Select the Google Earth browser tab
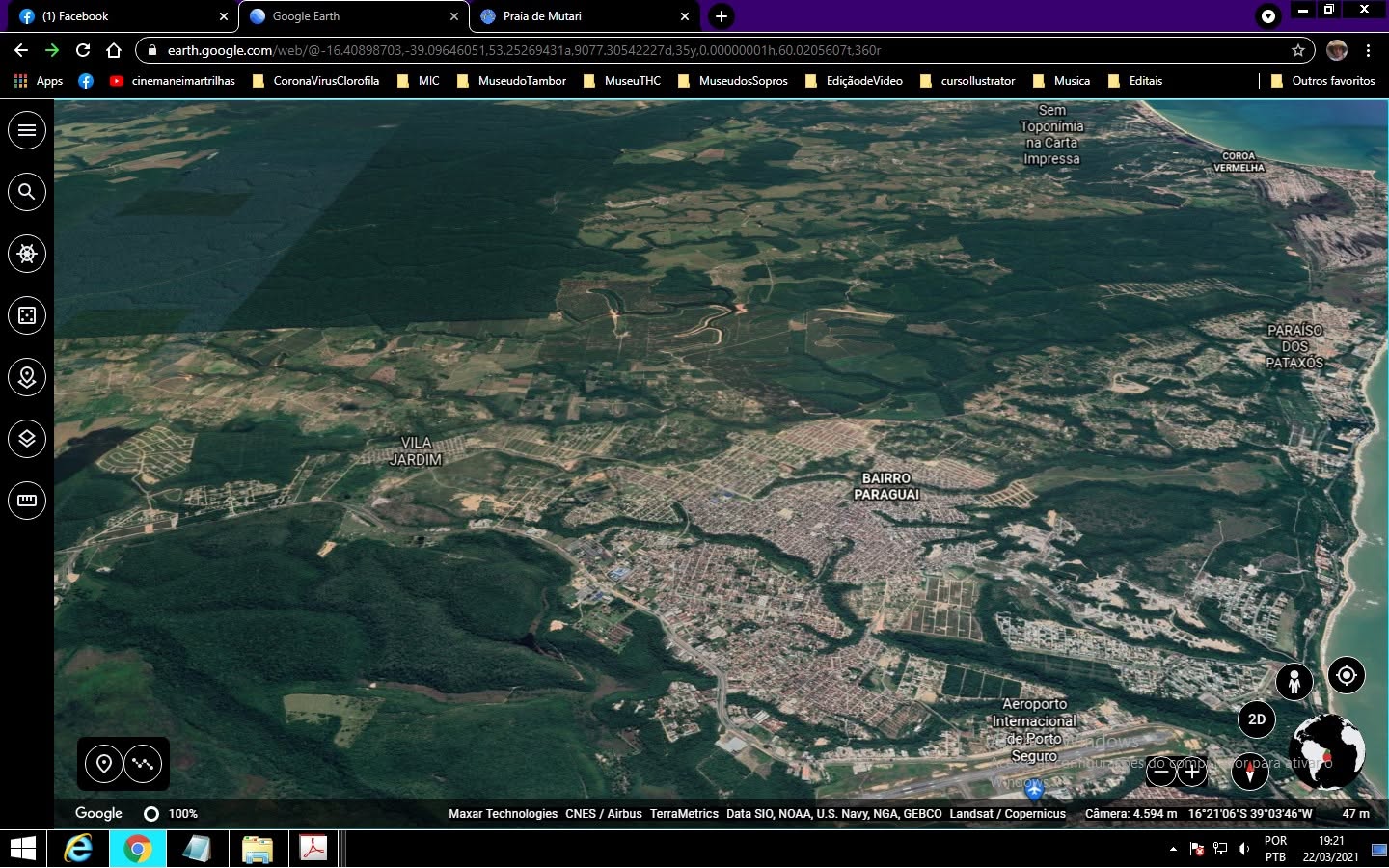Viewport: 1389px width, 868px height. pos(353,16)
